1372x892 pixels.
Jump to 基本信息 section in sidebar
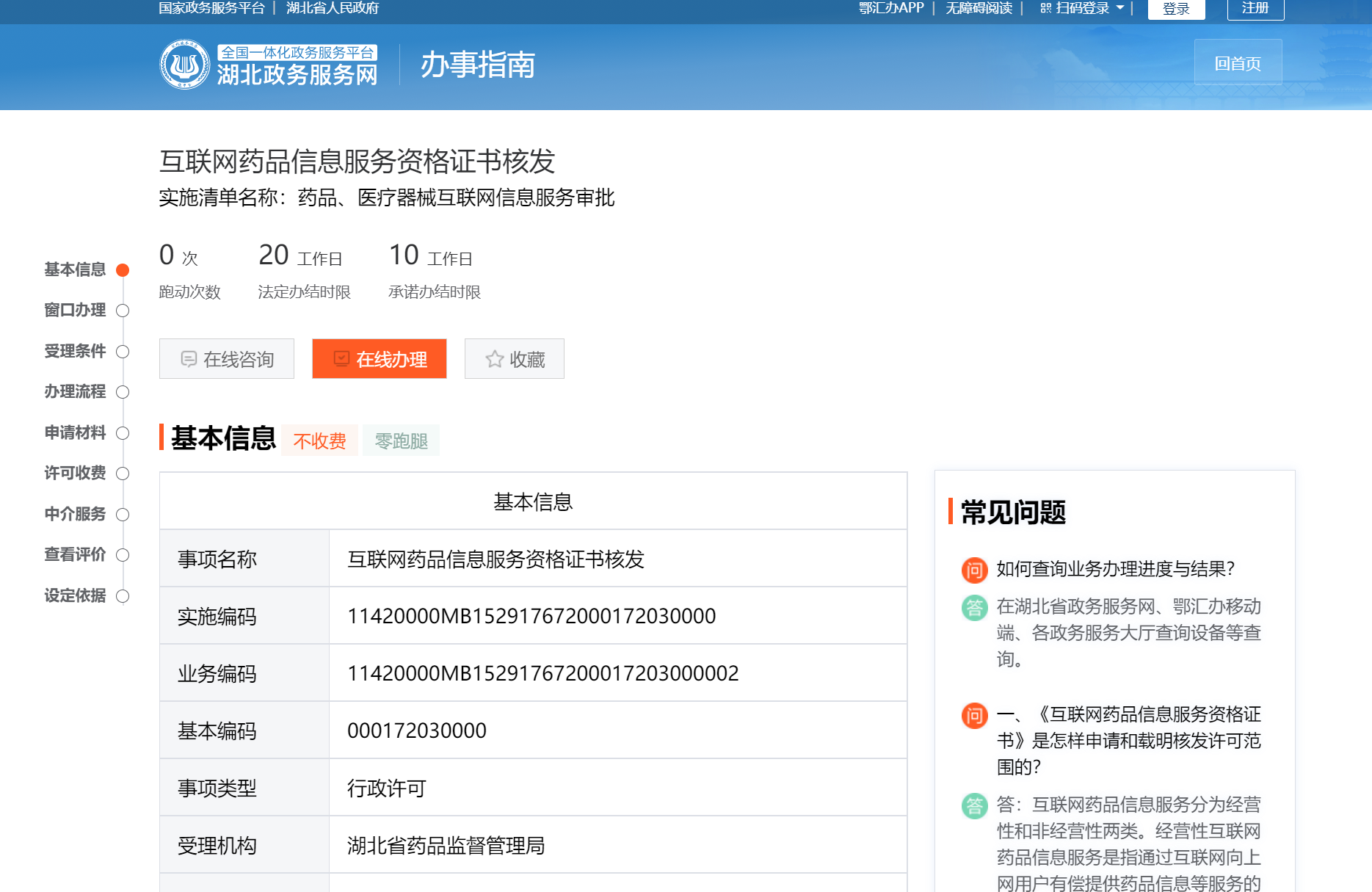(75, 269)
